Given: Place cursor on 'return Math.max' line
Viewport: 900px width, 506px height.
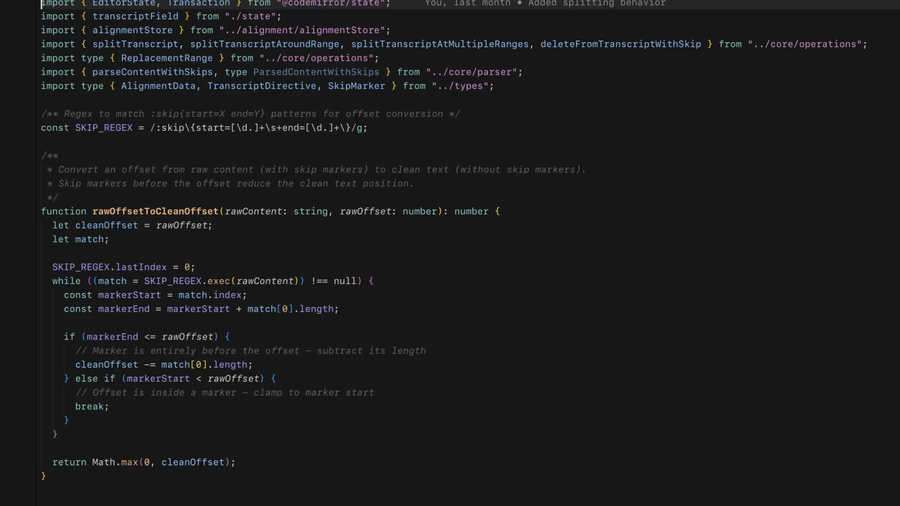Looking at the screenshot, I should point(143,462).
